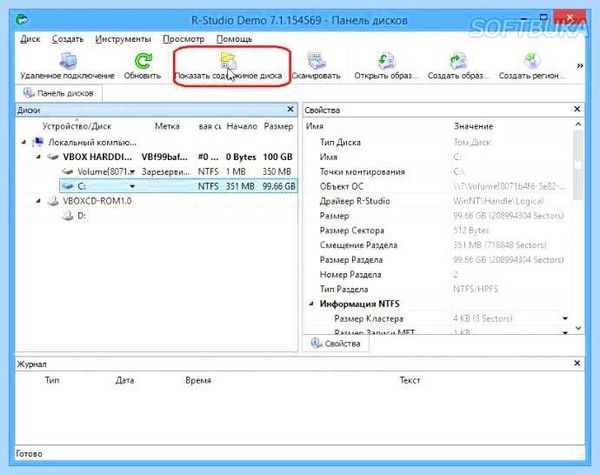Click the Создать регион icon
The height and width of the screenshot is (475, 600).
(531, 61)
